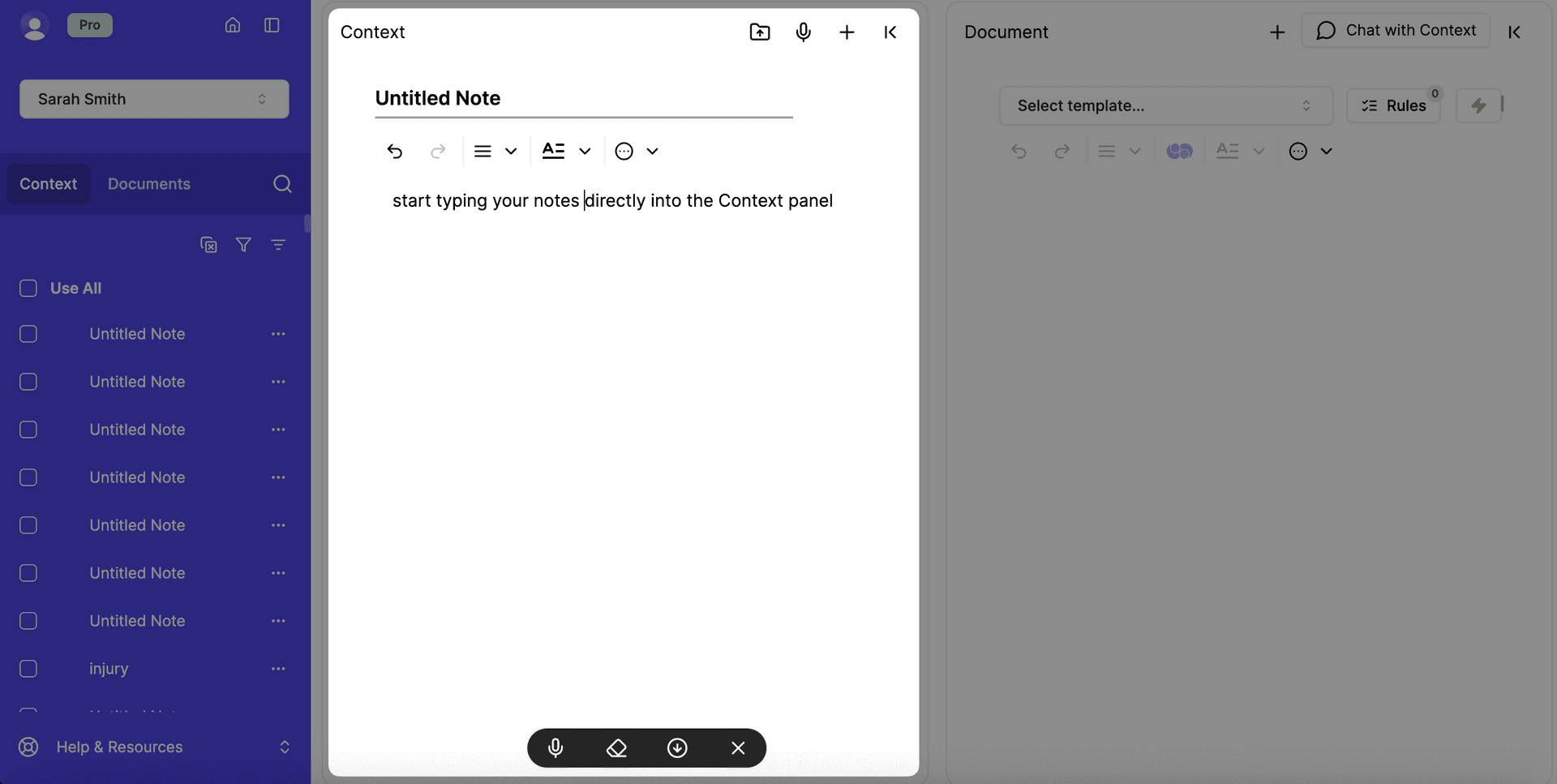The width and height of the screenshot is (1557, 784).
Task: Open the text style dropdown in Context toolbar
Action: click(x=566, y=151)
